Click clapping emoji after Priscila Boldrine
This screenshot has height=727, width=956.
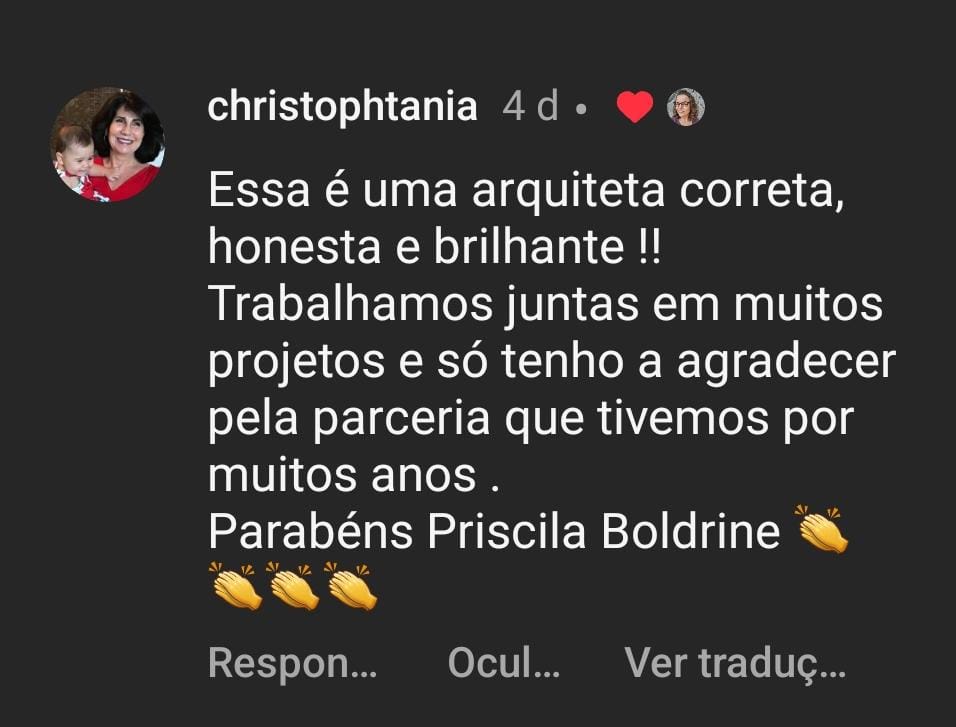[x=823, y=529]
